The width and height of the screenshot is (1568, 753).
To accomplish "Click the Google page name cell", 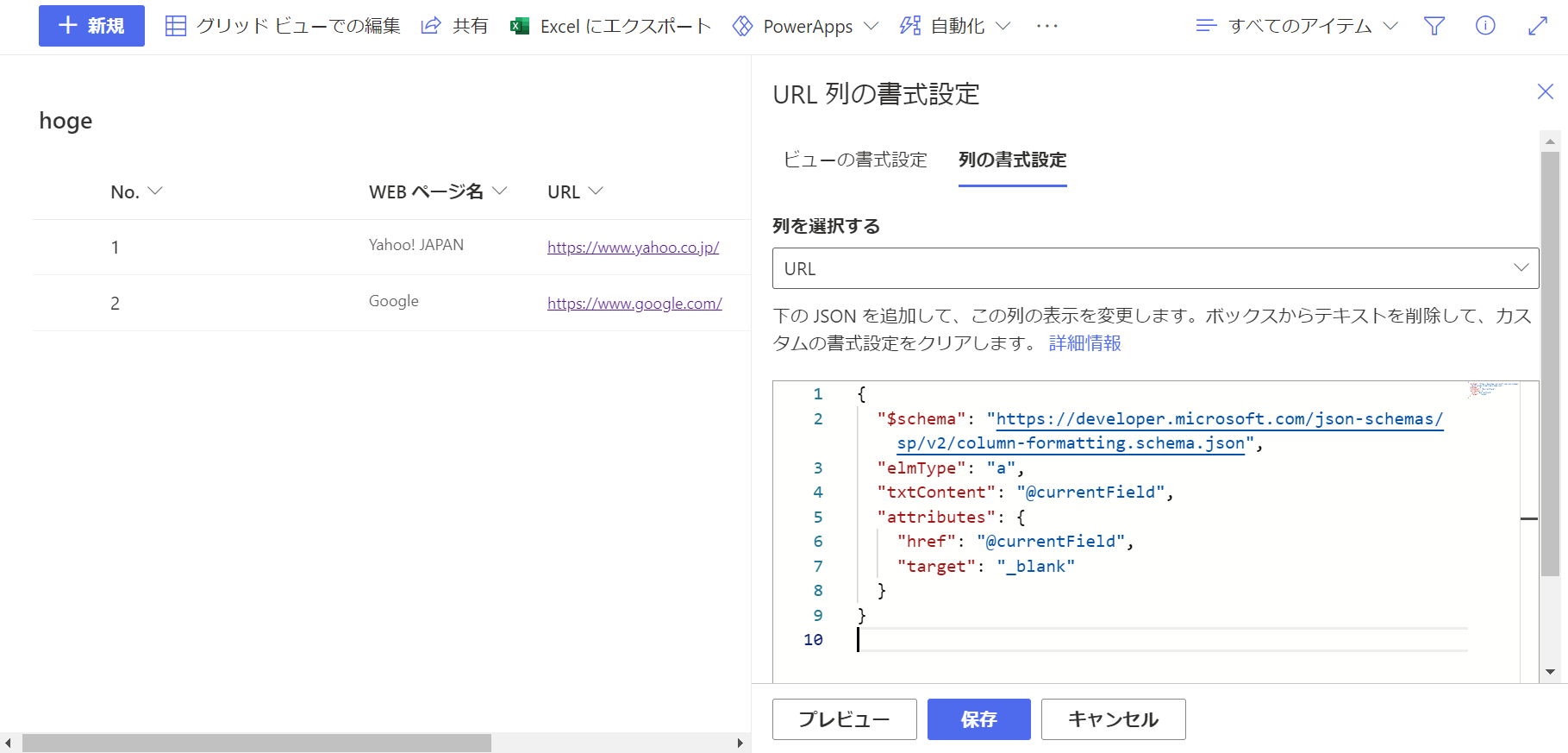I will (394, 301).
